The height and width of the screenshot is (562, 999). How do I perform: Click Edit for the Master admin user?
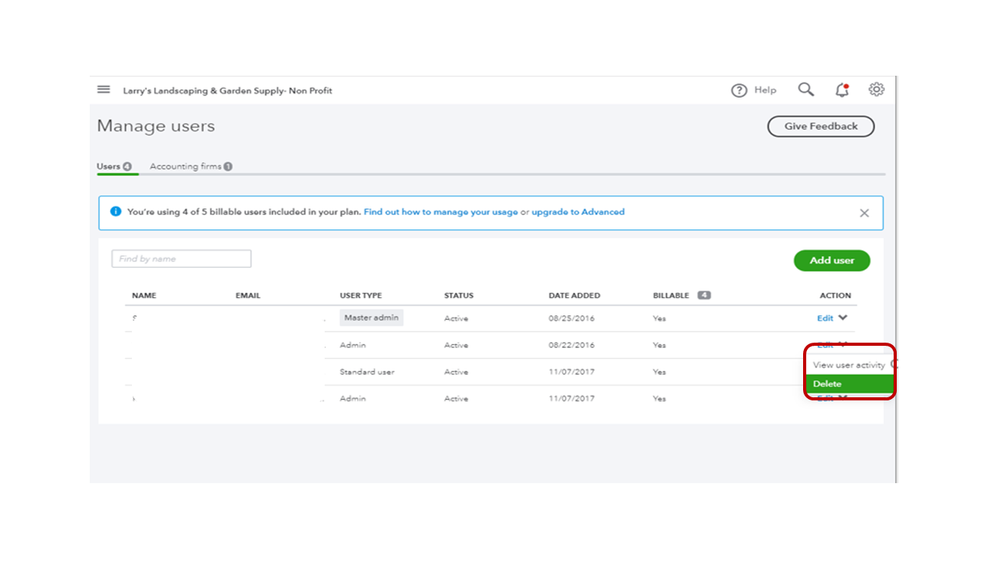coord(824,318)
